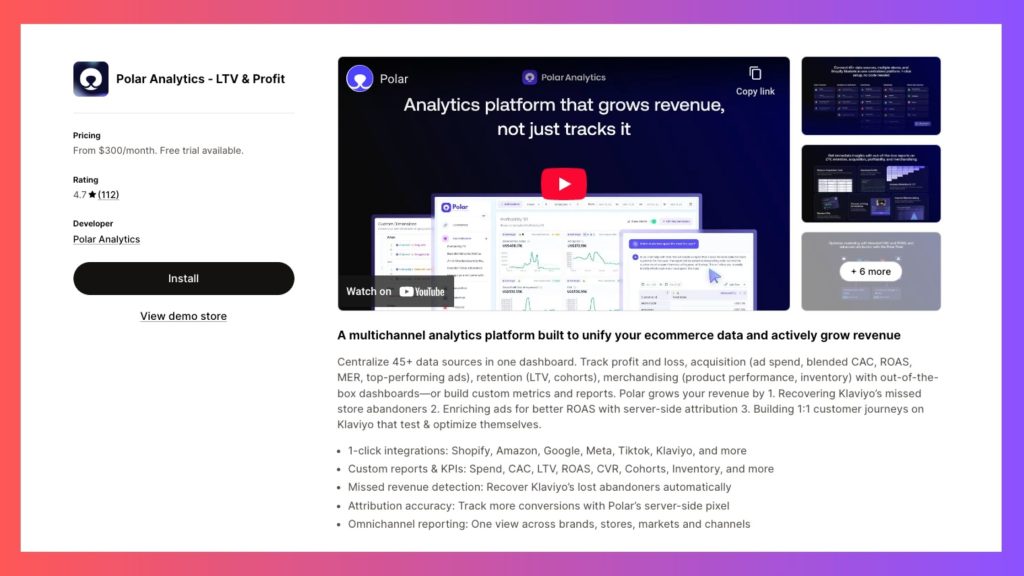Click the Install button
1024x576 pixels.
click(x=184, y=278)
